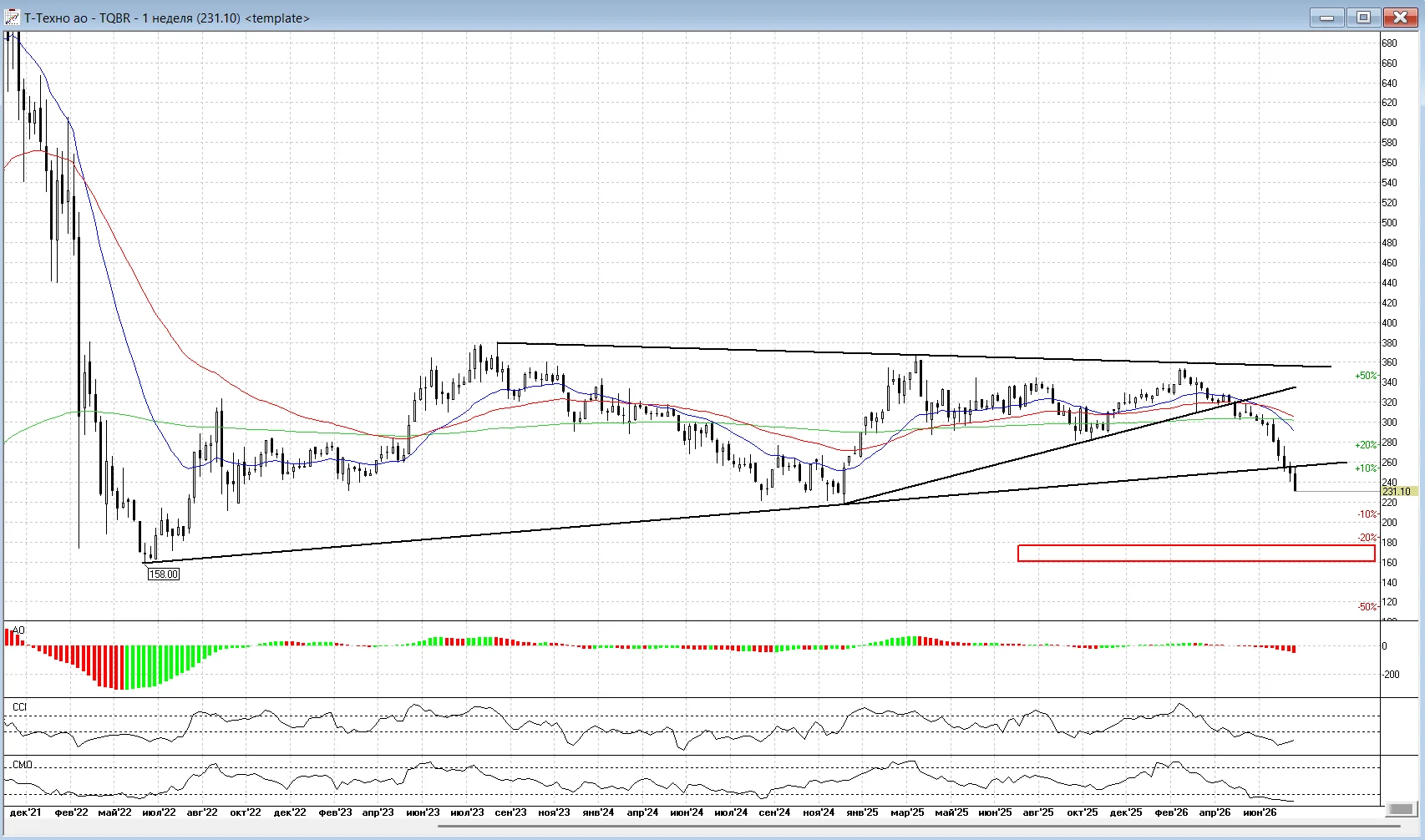Close the T-Техно chart window

(1400, 18)
